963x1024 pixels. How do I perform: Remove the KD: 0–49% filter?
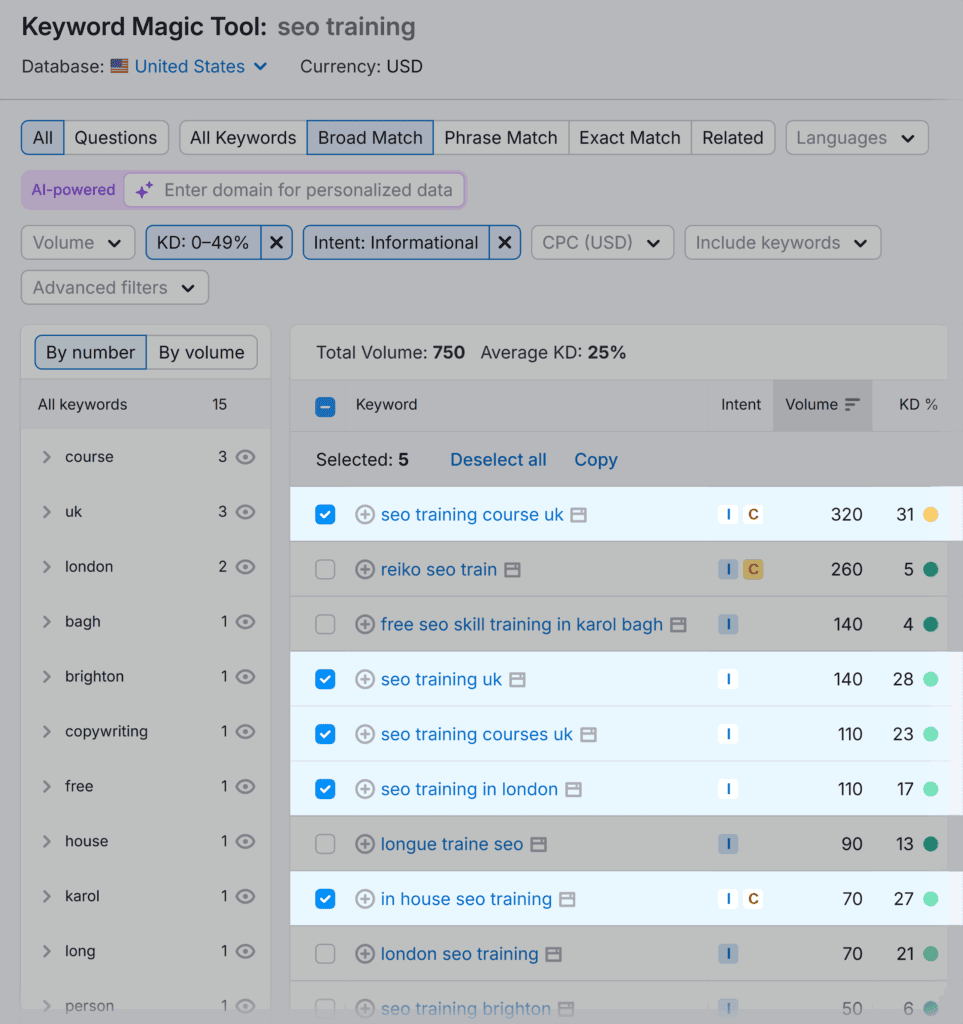tap(276, 242)
